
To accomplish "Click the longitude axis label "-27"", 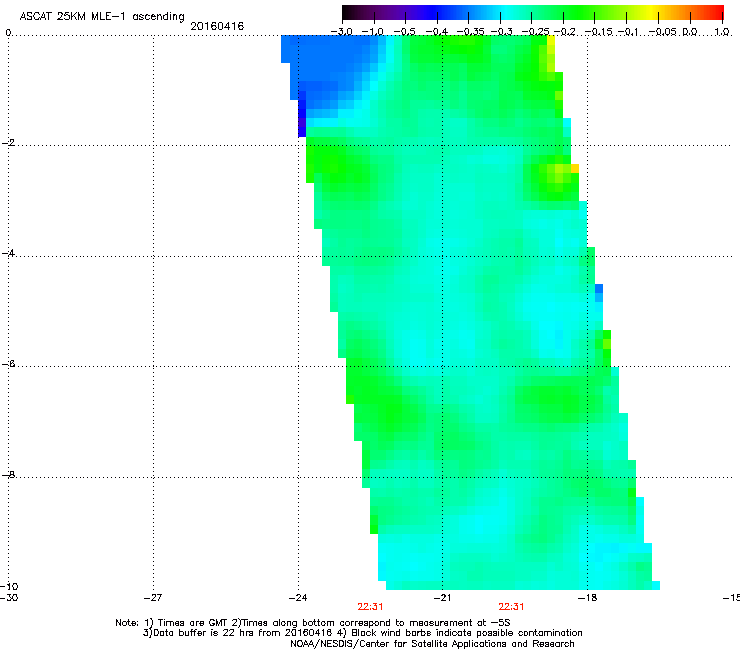I will (x=153, y=598).
